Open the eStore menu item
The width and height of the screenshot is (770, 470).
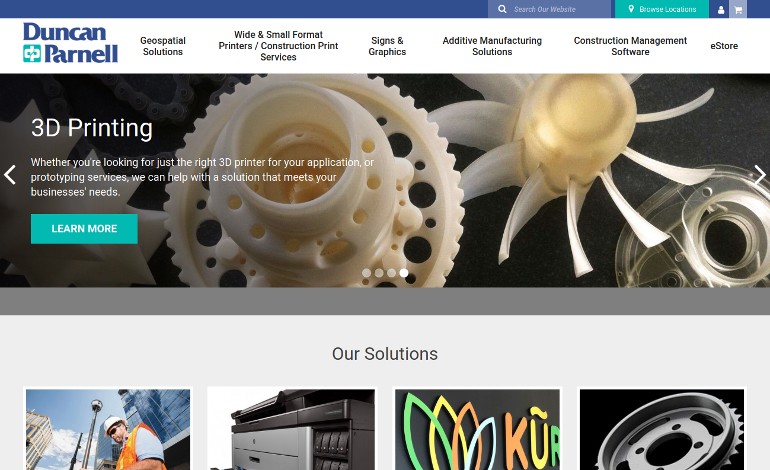pyautogui.click(x=724, y=46)
